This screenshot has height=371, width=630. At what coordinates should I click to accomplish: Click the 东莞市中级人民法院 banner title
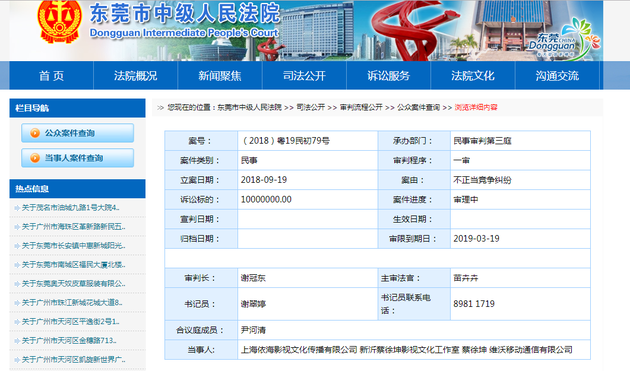pyautogui.click(x=184, y=13)
